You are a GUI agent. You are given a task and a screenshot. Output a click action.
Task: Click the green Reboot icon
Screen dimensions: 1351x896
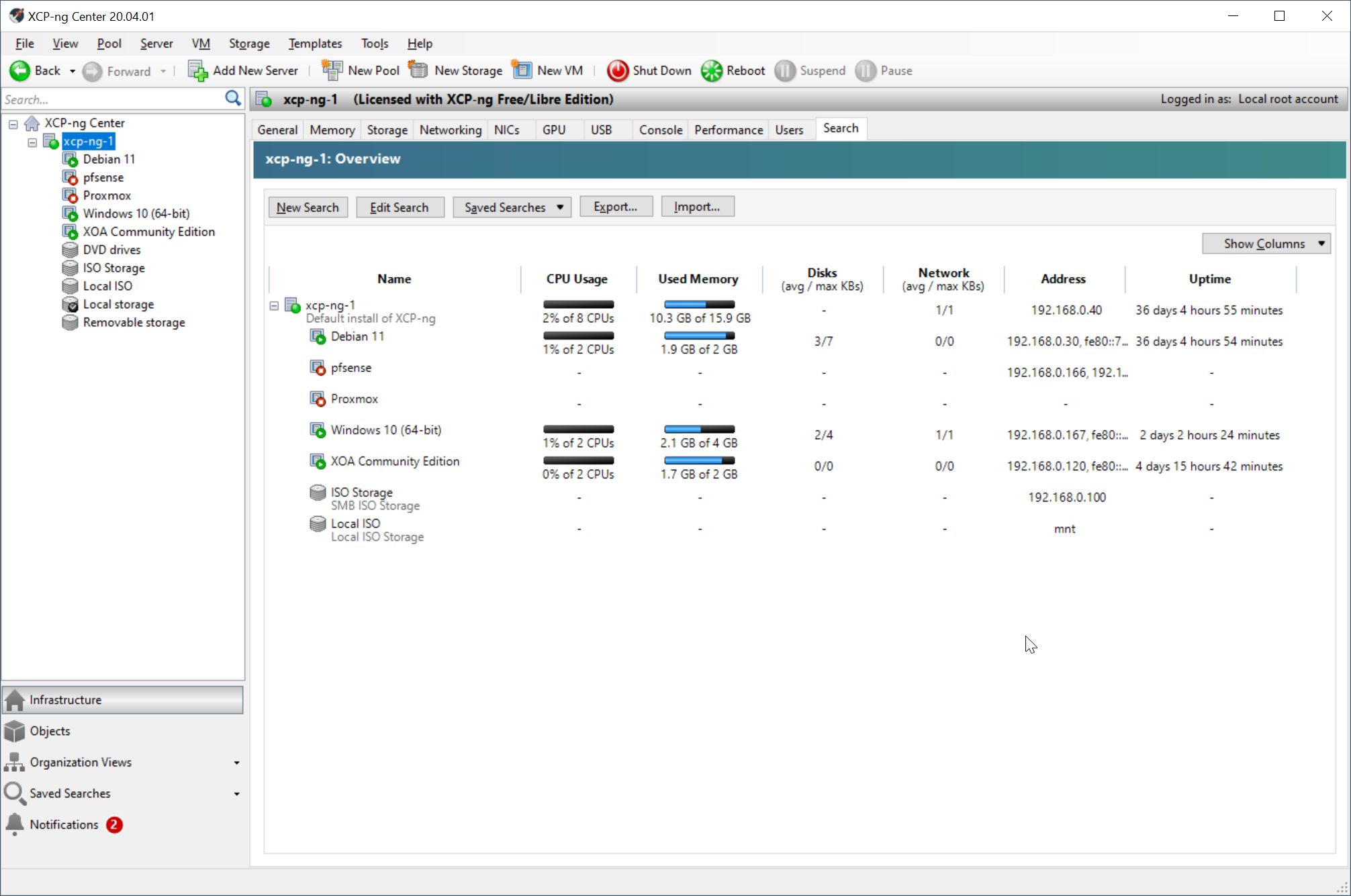tap(711, 70)
